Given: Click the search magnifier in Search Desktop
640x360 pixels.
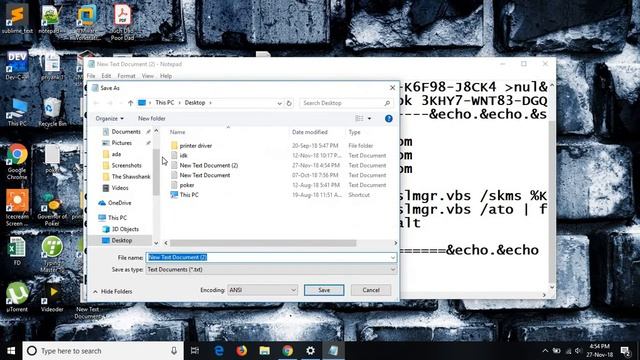Looking at the screenshot, I should point(387,103).
